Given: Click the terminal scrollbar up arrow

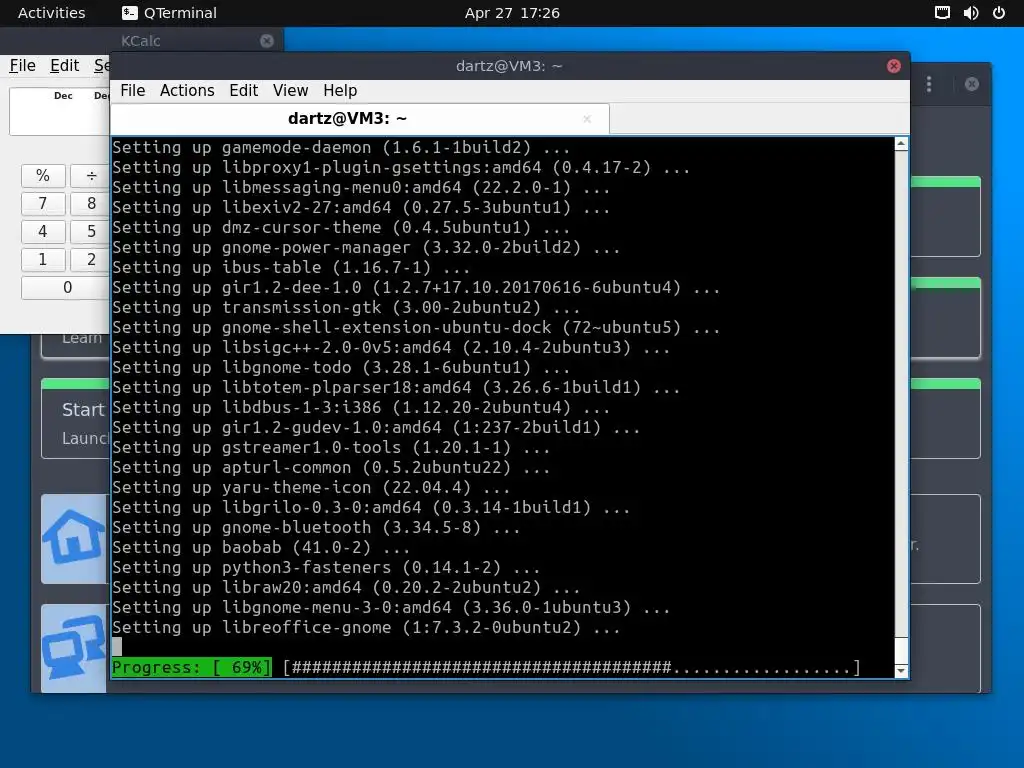Looking at the screenshot, I should click(901, 144).
